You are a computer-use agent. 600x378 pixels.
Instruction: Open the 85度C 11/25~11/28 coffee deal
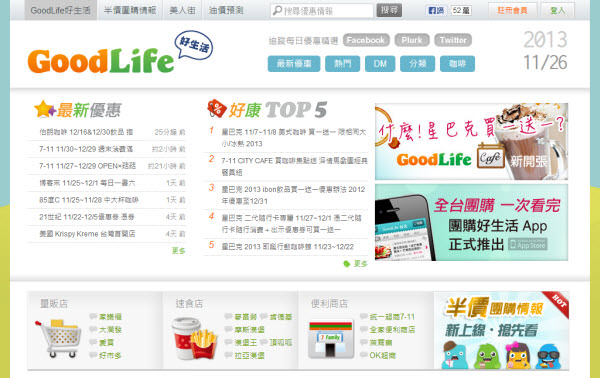click(89, 200)
